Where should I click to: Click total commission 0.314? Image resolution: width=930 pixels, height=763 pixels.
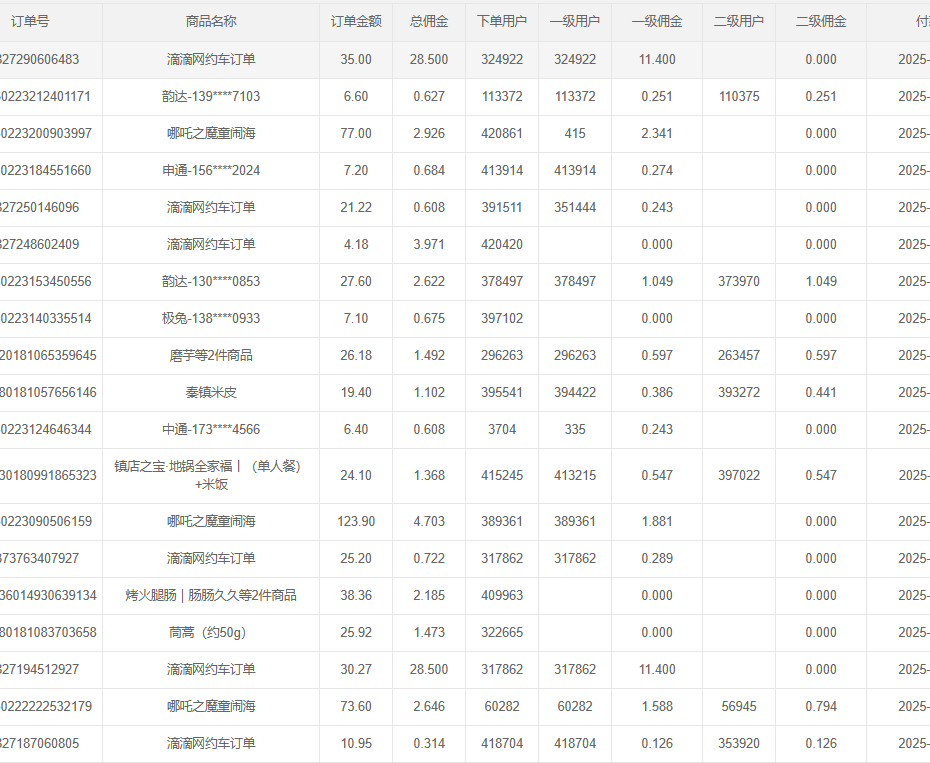(429, 743)
